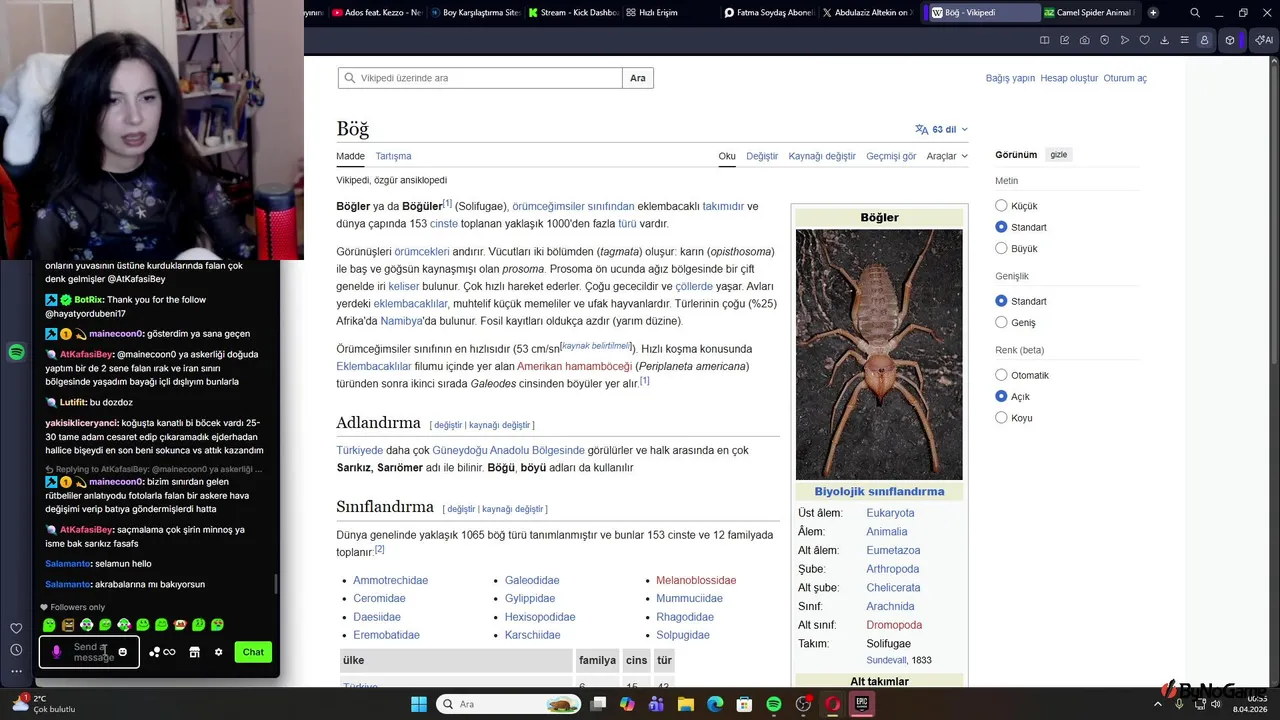Open the chat shop storefront icon
This screenshot has height=720, width=1280.
click(x=194, y=652)
